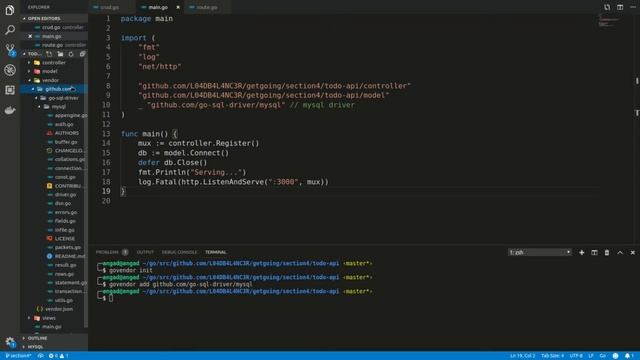Select the Terminal panel tab
This screenshot has height=360, width=640.
click(x=216, y=253)
